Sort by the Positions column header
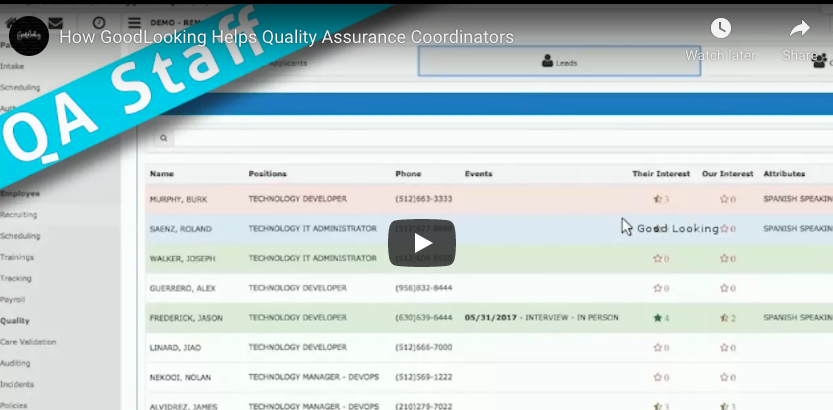Viewport: 833px width, 410px height. [267, 174]
